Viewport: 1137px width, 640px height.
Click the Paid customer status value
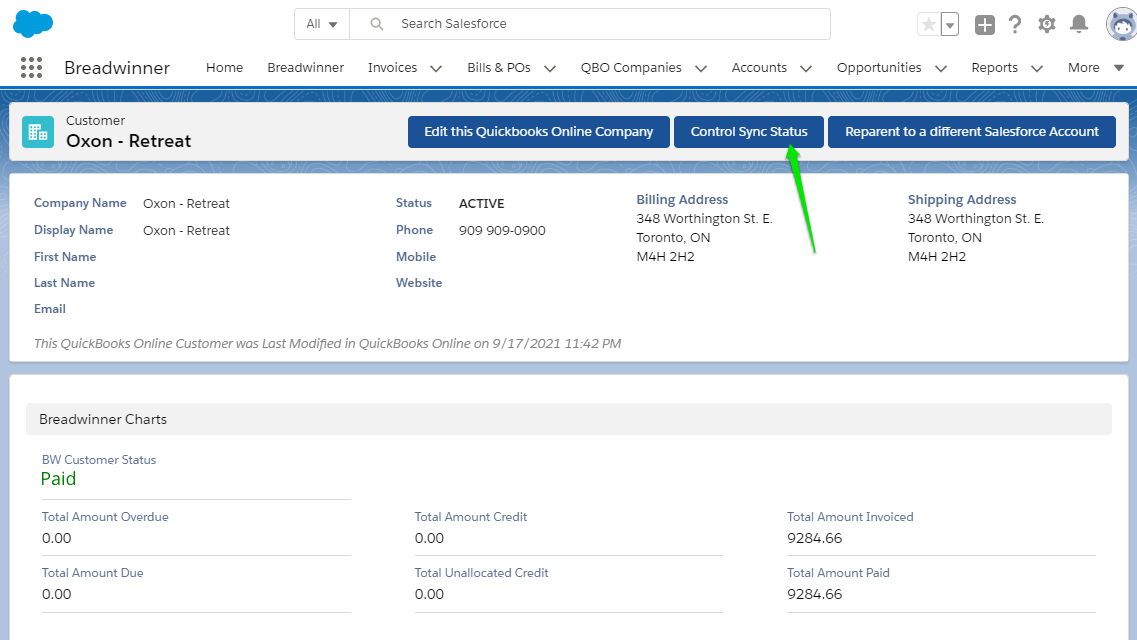tap(58, 478)
